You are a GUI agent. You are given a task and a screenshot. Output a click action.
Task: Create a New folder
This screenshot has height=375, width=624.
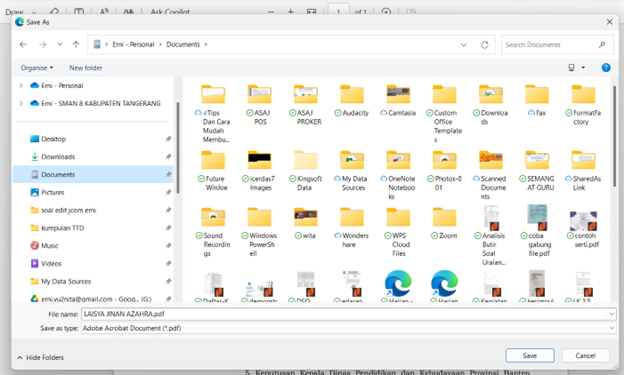(86, 68)
